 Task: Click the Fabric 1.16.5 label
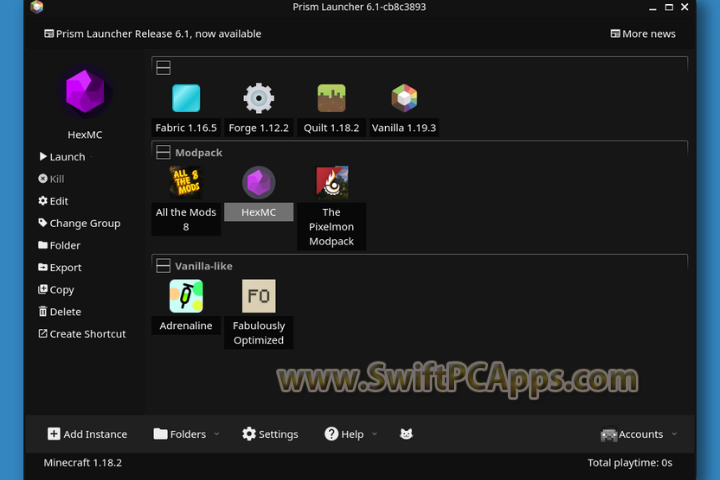[x=186, y=128]
